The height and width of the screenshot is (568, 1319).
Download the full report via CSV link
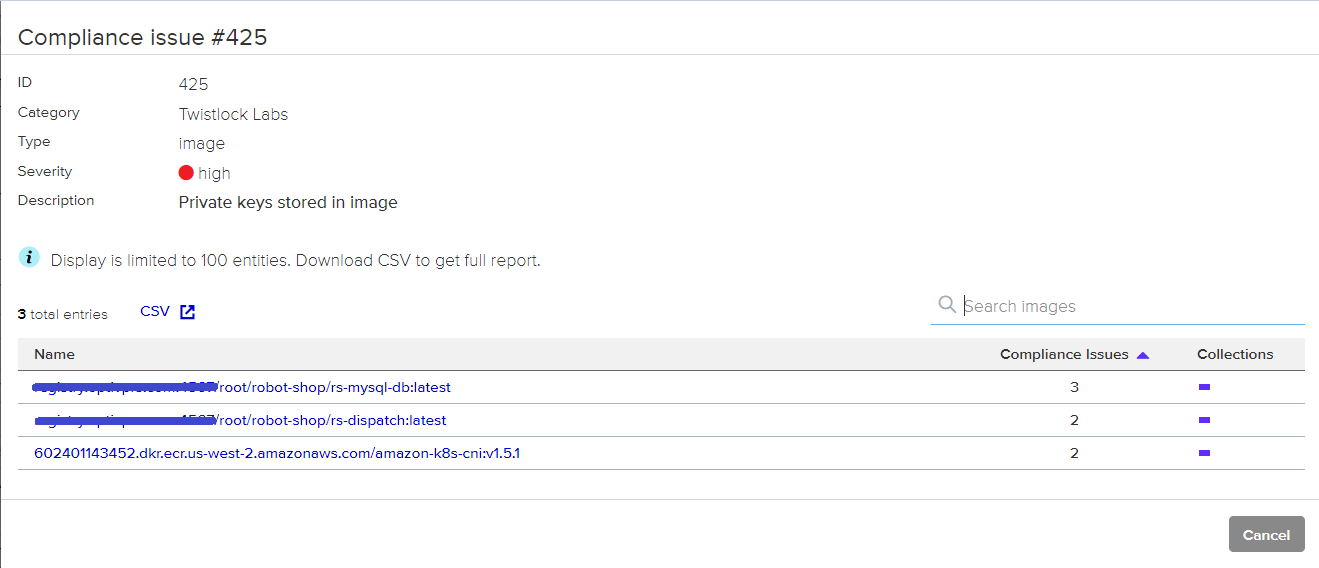(155, 312)
